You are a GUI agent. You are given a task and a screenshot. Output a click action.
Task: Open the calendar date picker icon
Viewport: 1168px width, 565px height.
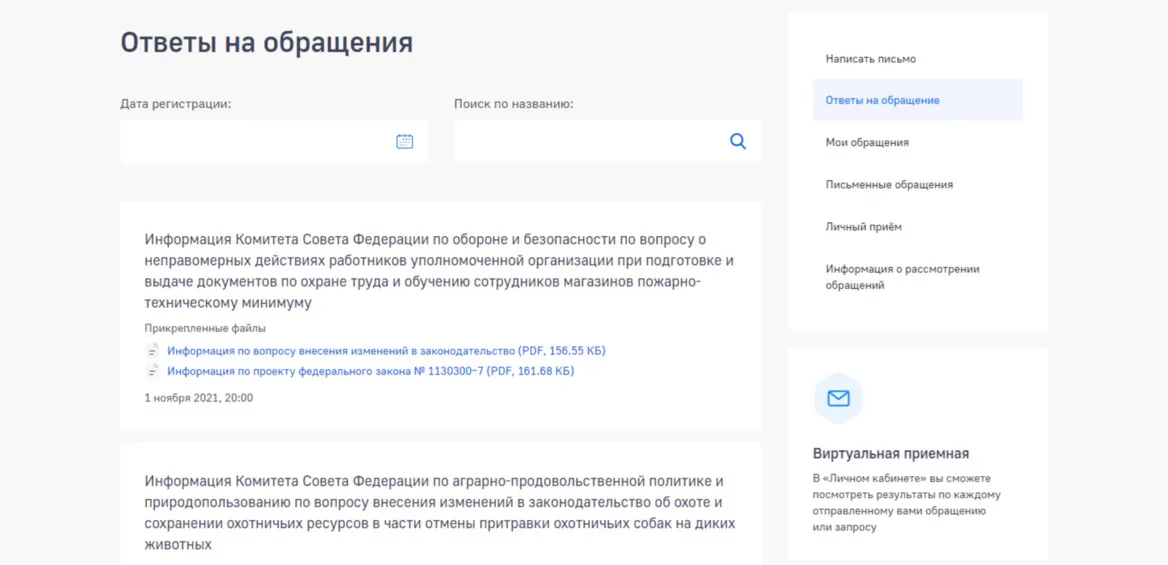pyautogui.click(x=404, y=142)
